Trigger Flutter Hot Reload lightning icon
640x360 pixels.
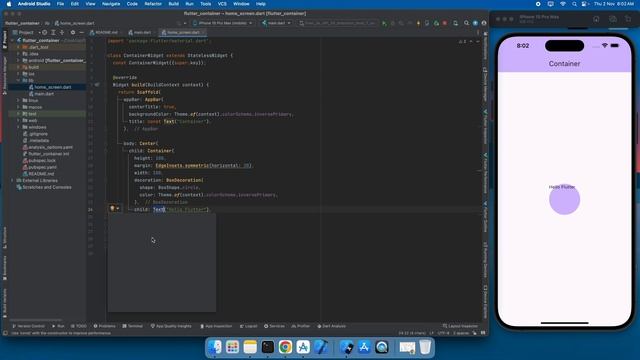(418, 23)
